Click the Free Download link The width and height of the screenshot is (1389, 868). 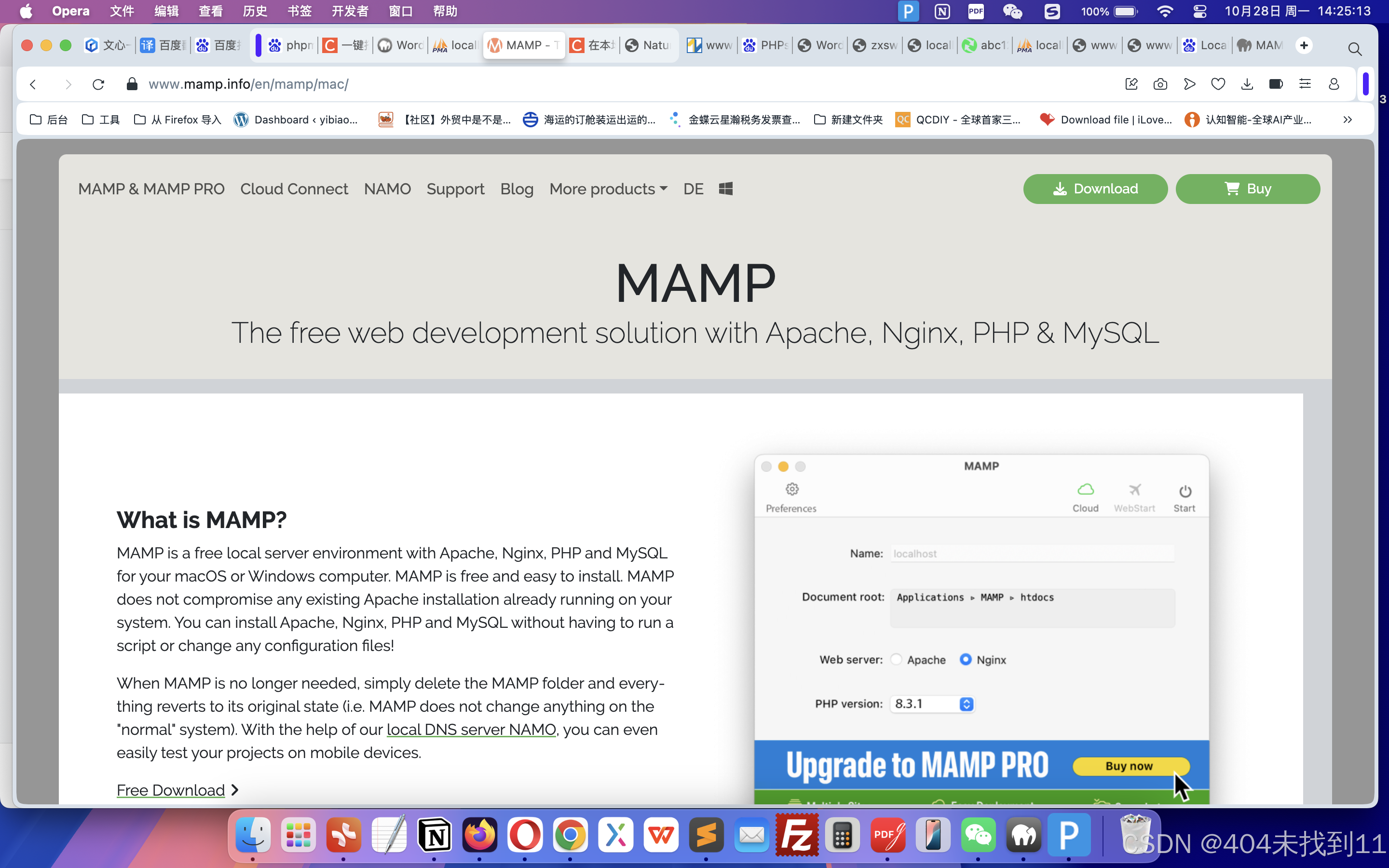[170, 789]
